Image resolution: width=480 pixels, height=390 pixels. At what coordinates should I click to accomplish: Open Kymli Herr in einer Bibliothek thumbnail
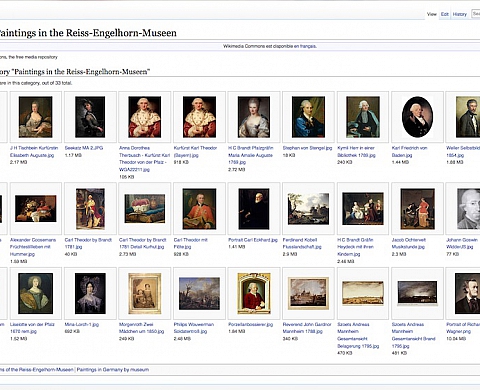(363, 117)
